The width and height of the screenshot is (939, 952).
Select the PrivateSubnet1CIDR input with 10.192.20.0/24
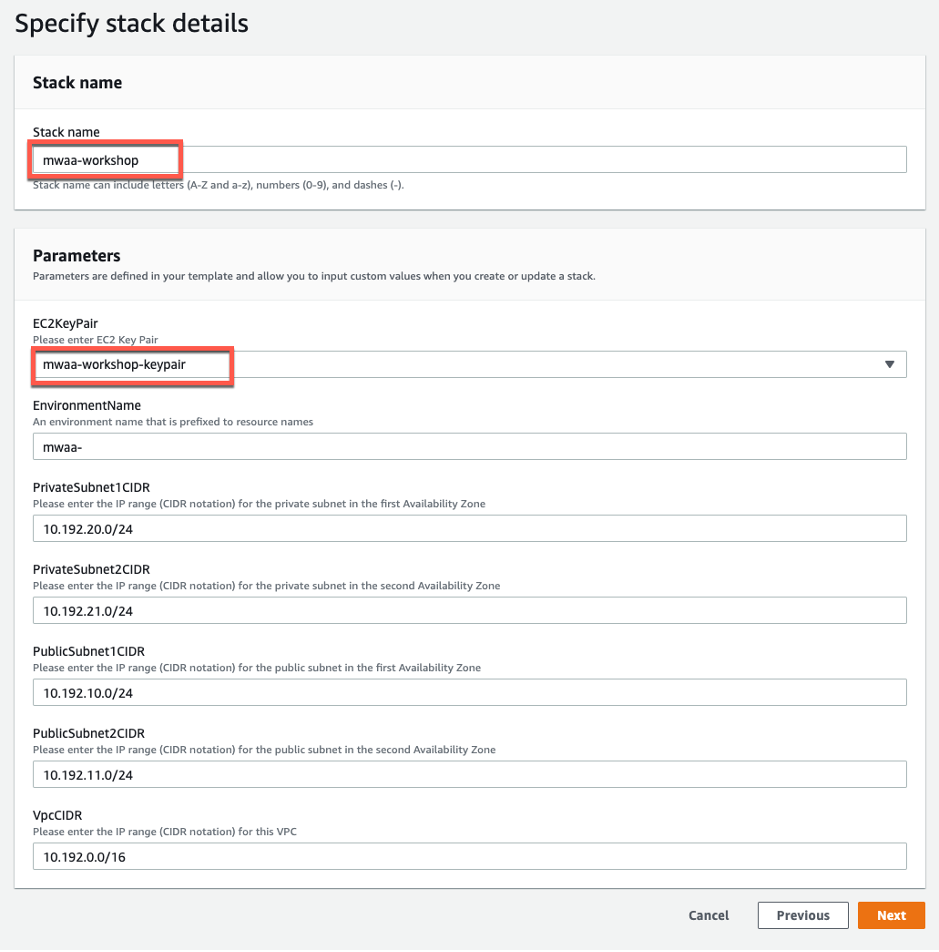point(468,529)
